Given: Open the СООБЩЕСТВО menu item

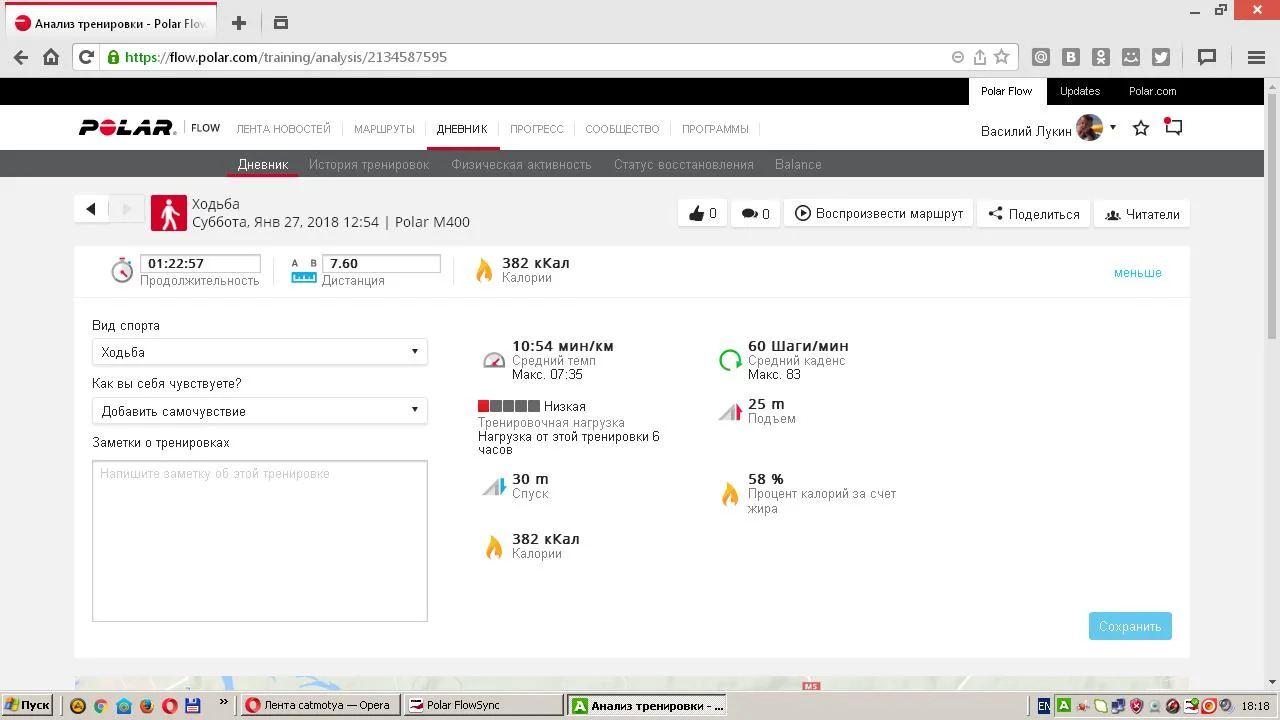Looking at the screenshot, I should tap(622, 129).
